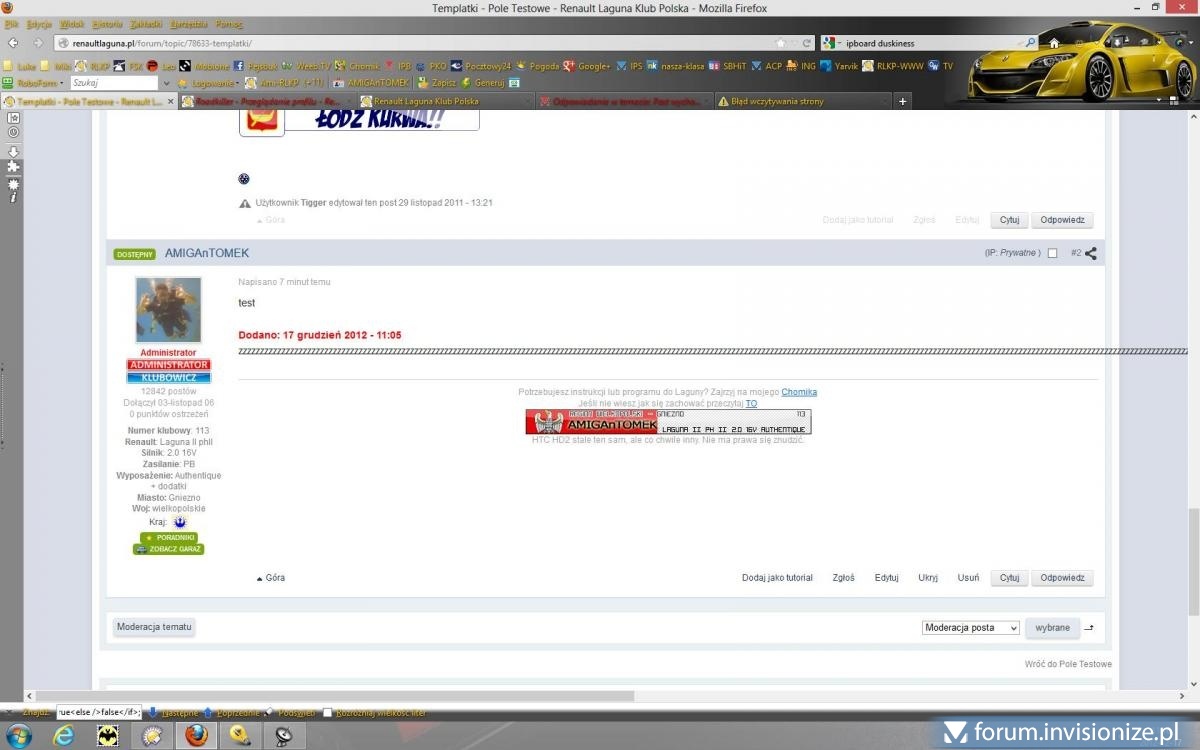
Task: Open the Historia menu
Action: (x=106, y=23)
